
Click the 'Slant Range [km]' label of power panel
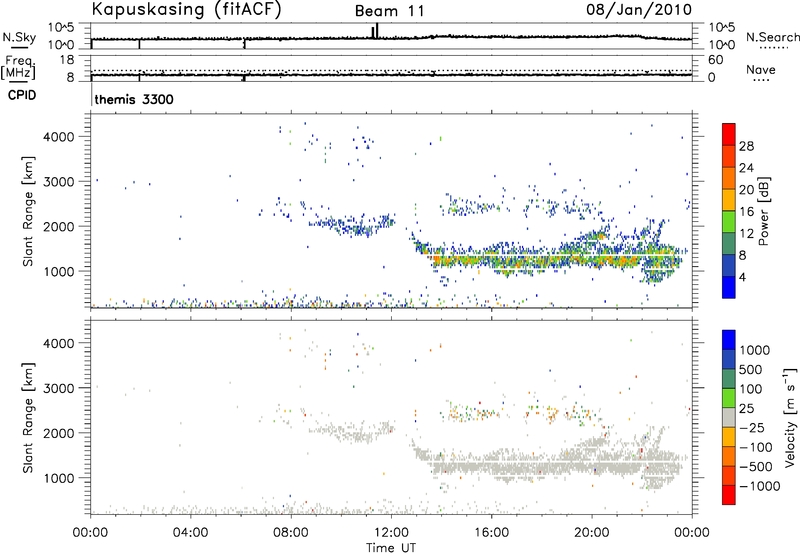click(x=28, y=211)
